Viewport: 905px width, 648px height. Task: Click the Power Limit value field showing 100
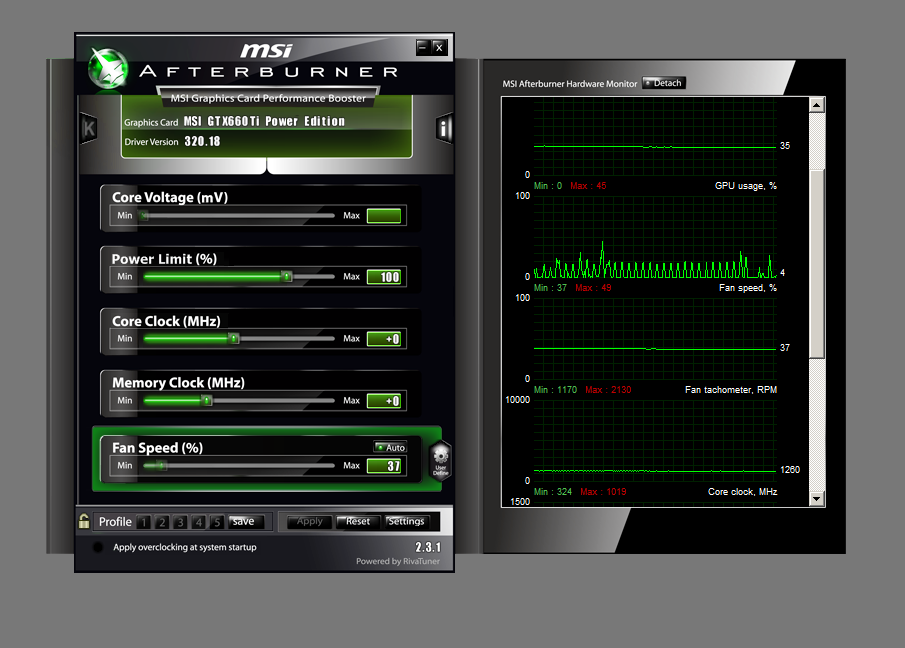386,277
